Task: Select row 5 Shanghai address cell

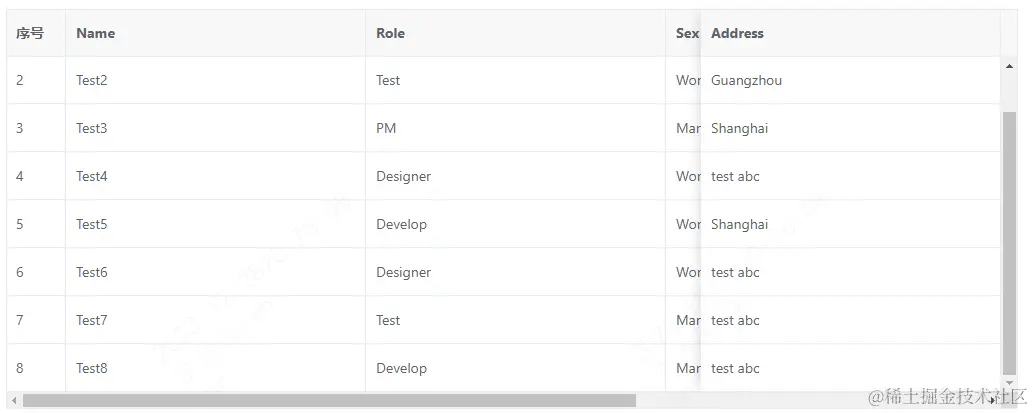Action: coord(739,224)
